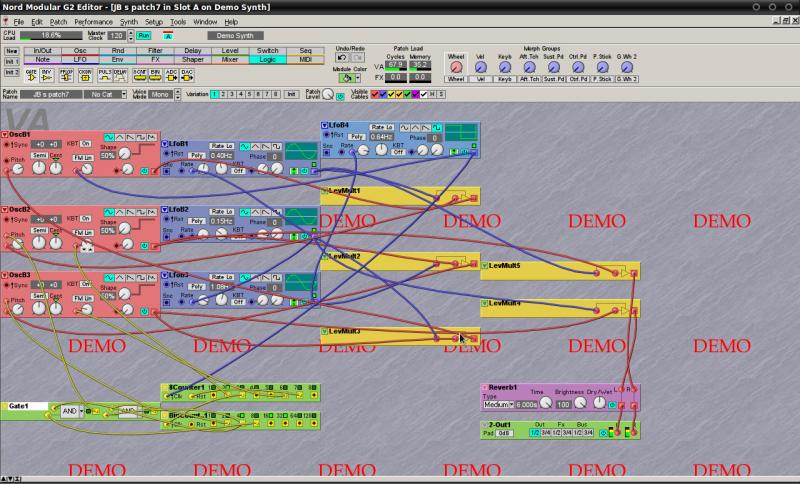Select square waveform on LfoB4

click(x=437, y=128)
